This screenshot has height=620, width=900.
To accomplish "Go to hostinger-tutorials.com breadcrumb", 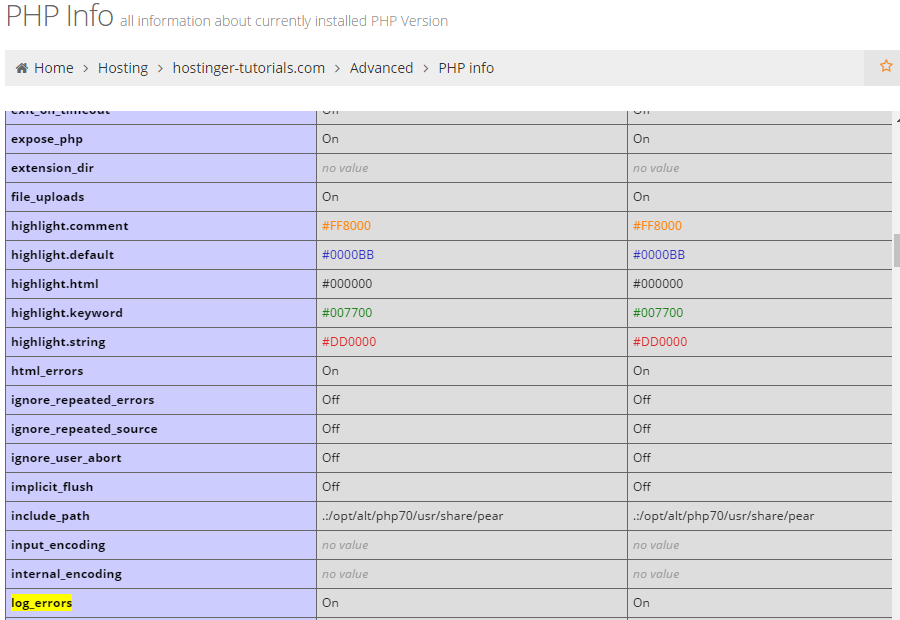I will tap(248, 68).
